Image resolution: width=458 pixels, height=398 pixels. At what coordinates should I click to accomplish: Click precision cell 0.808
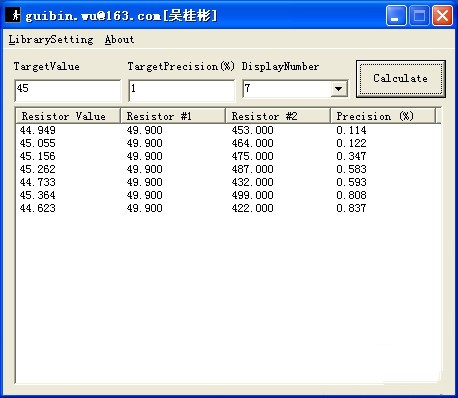coord(351,195)
